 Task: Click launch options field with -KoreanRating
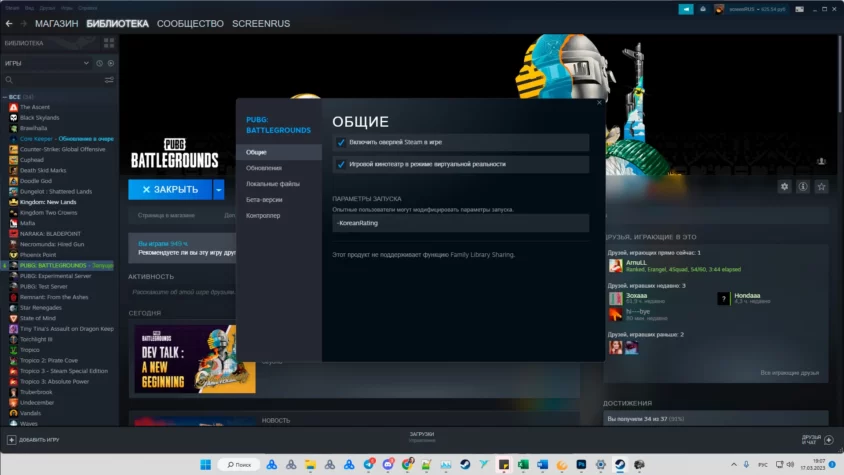pyautogui.click(x=460, y=223)
